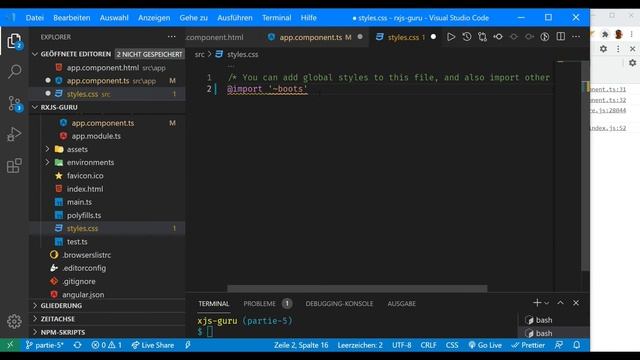
Task: Click the Run play icon in editor toolbar
Action: [x=451, y=37]
